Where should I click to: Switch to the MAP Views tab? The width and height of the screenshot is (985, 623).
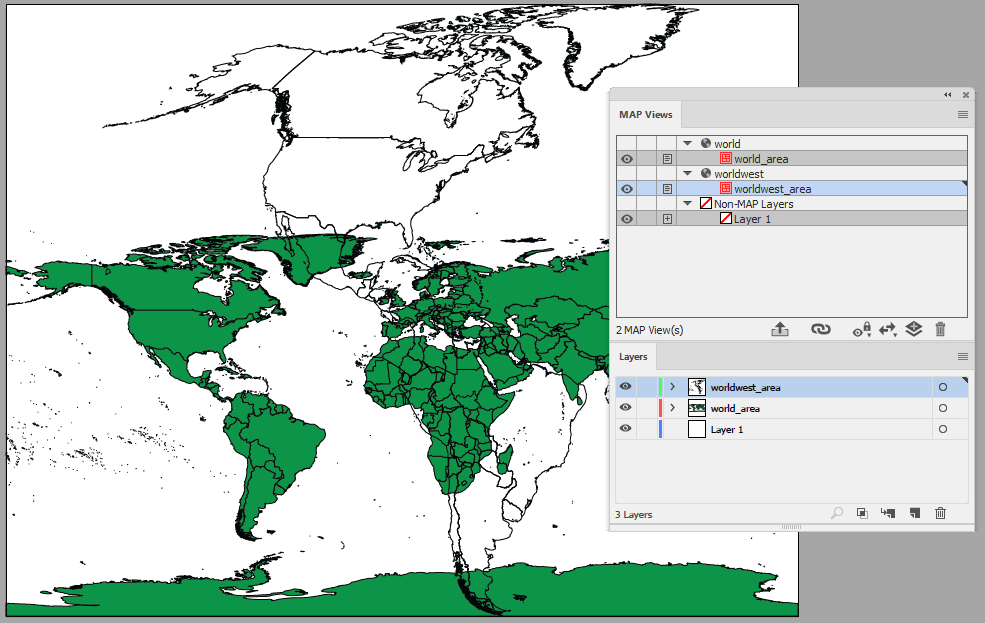click(645, 114)
